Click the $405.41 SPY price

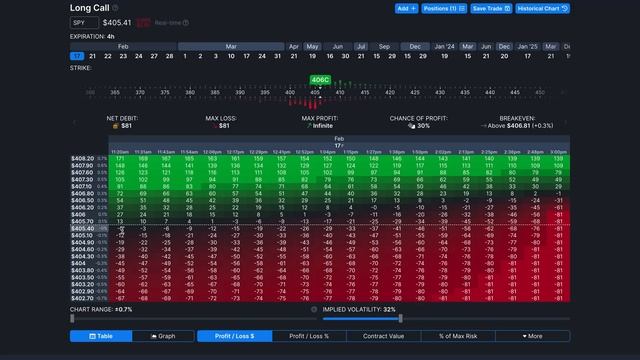coord(117,23)
